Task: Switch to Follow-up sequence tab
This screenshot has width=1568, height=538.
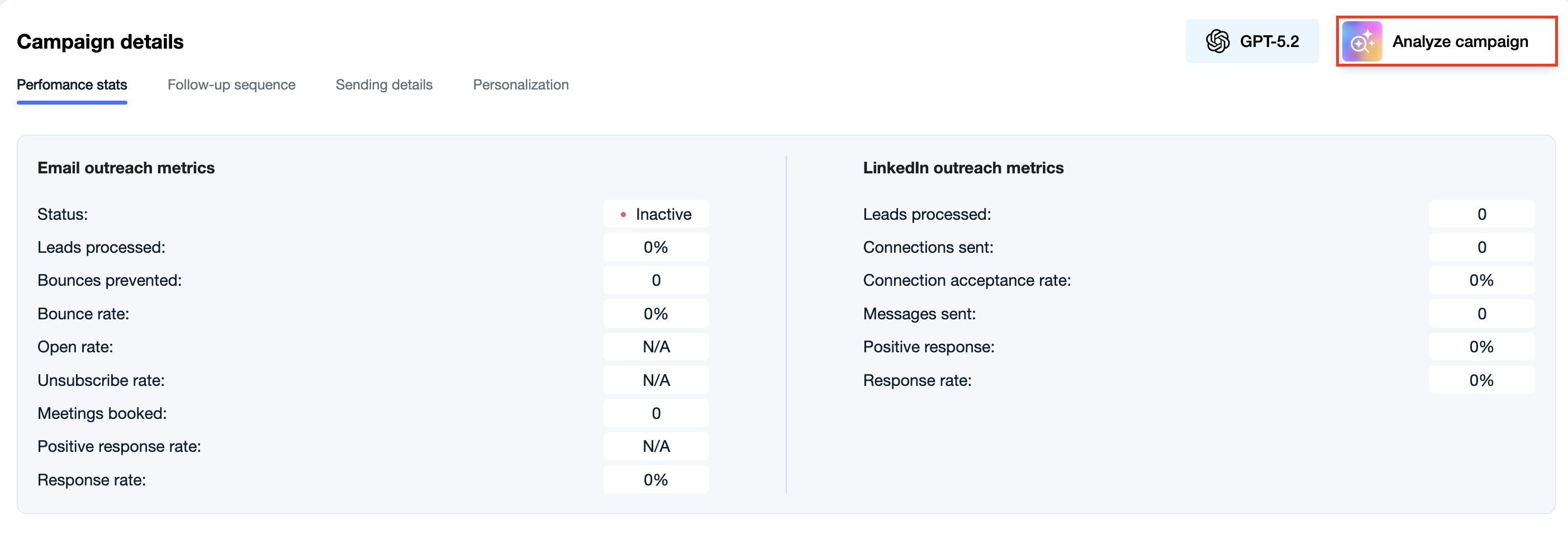Action: coord(231,84)
